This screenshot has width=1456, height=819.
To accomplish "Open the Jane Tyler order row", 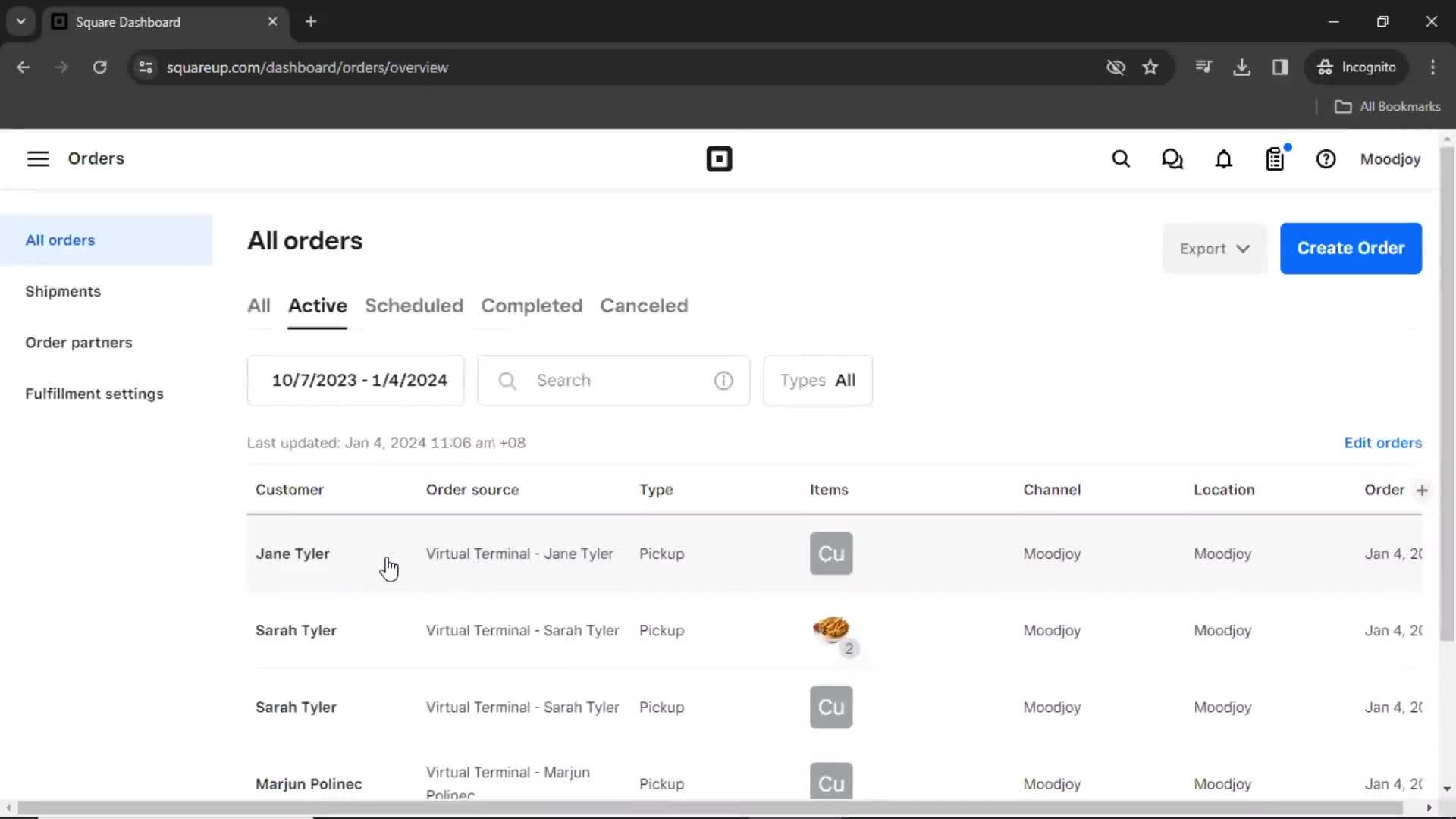I will pyautogui.click(x=834, y=554).
